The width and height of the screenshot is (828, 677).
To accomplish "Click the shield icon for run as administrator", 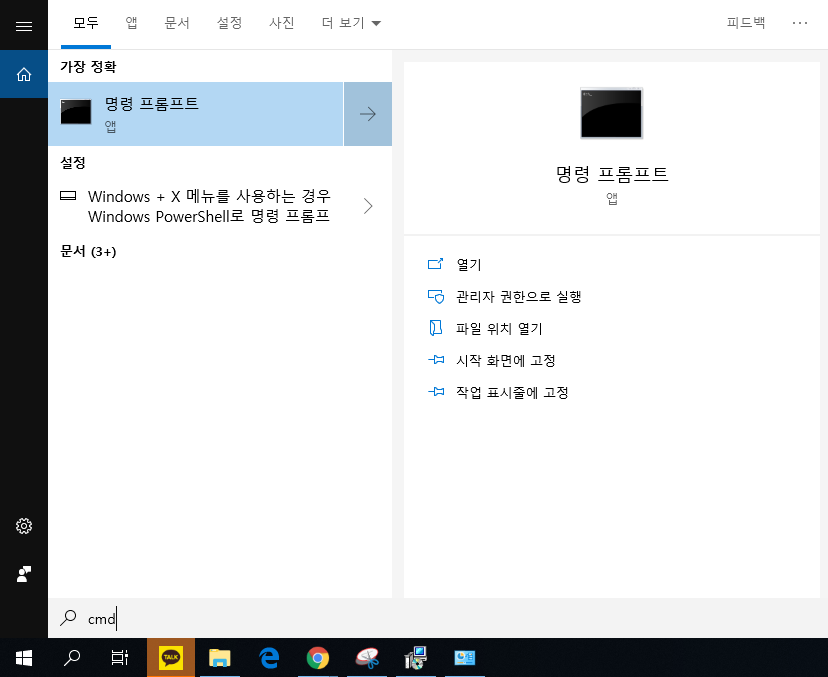I will click(436, 296).
